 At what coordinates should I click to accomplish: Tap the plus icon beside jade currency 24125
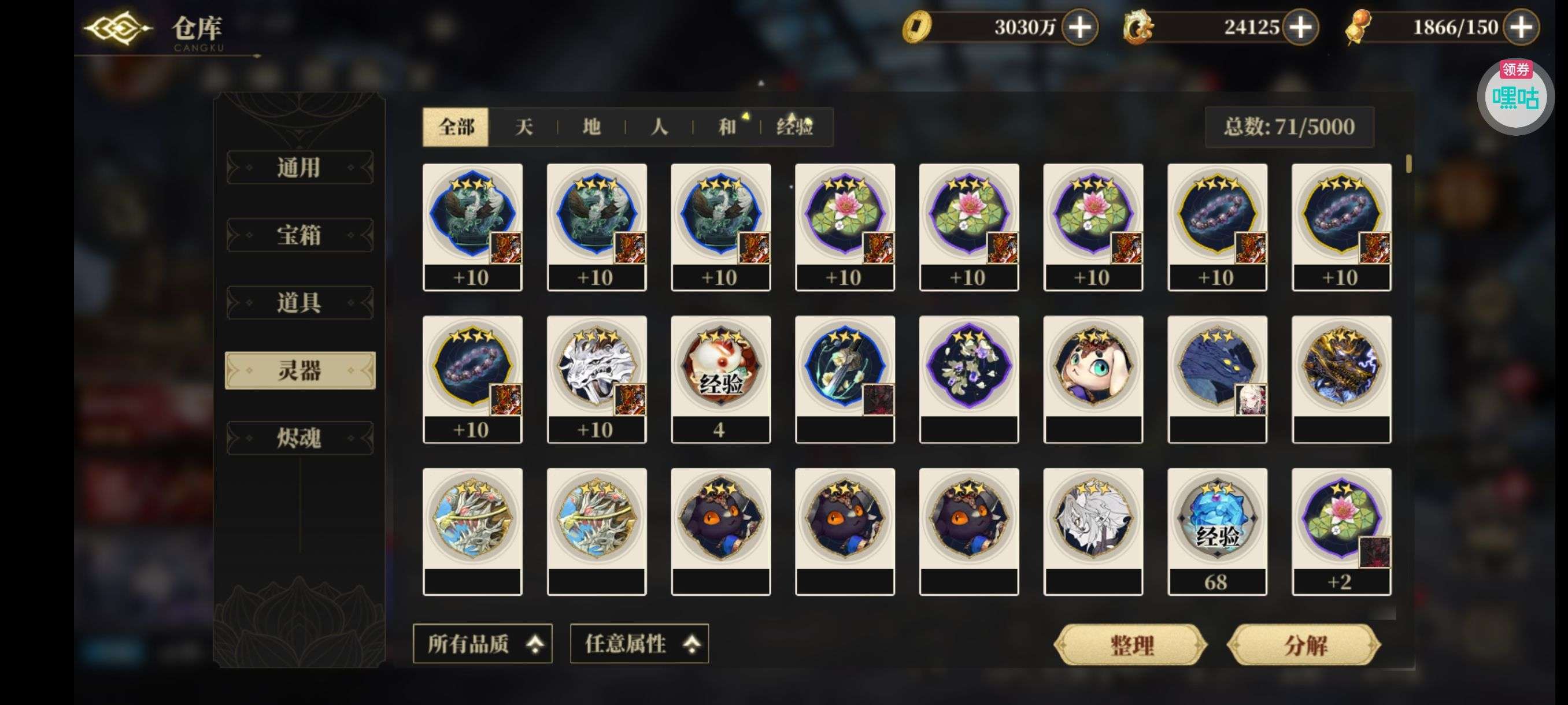[1300, 27]
